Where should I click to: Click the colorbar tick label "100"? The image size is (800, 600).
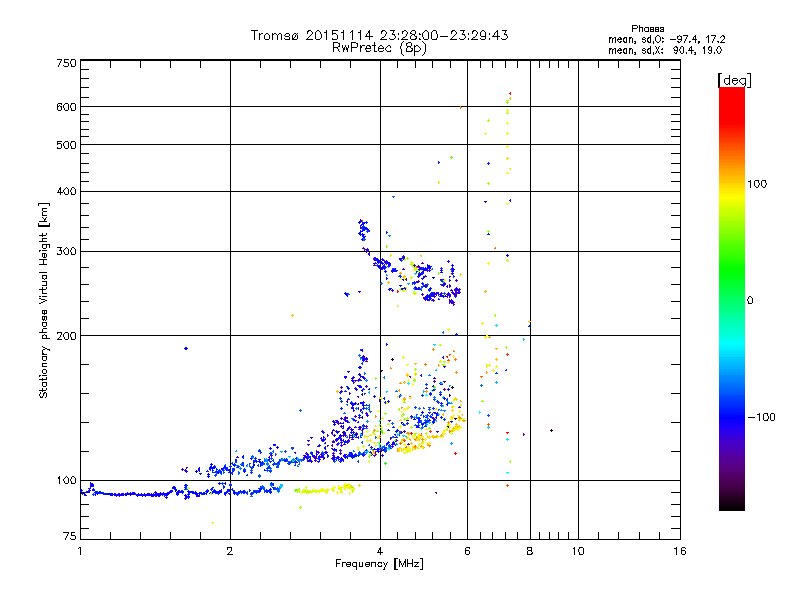[757, 184]
